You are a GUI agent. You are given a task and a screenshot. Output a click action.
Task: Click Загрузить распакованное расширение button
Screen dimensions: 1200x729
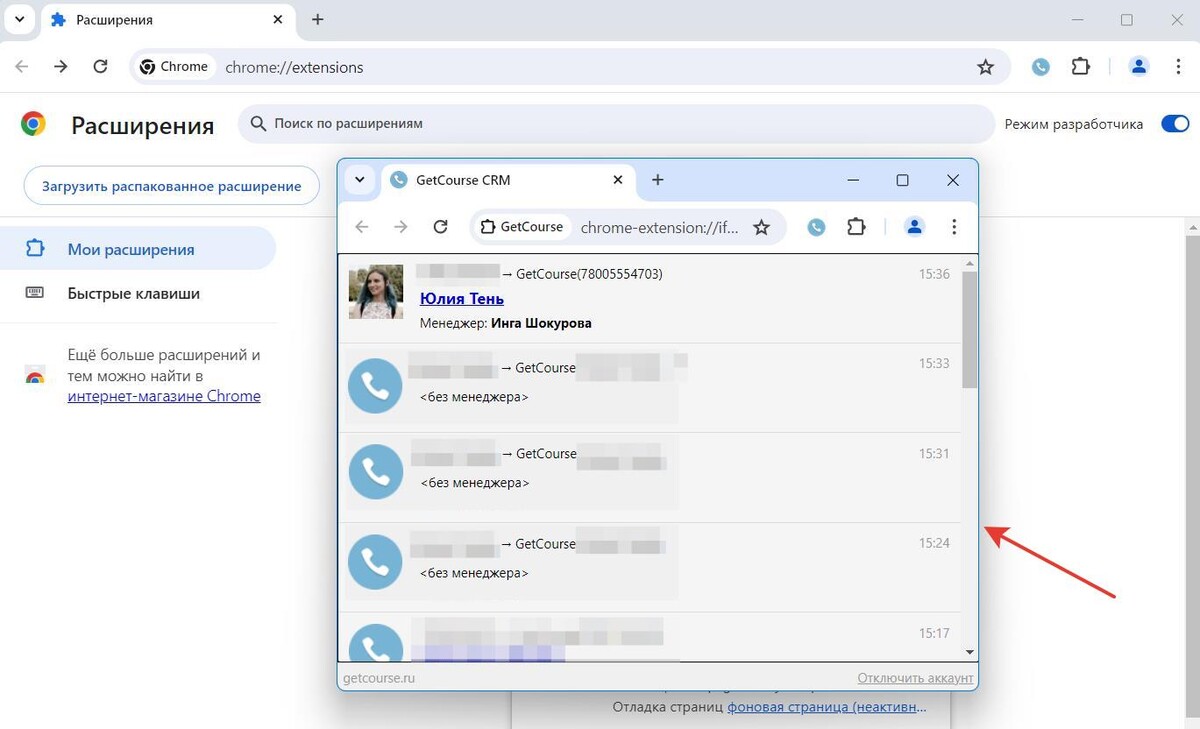(x=171, y=186)
